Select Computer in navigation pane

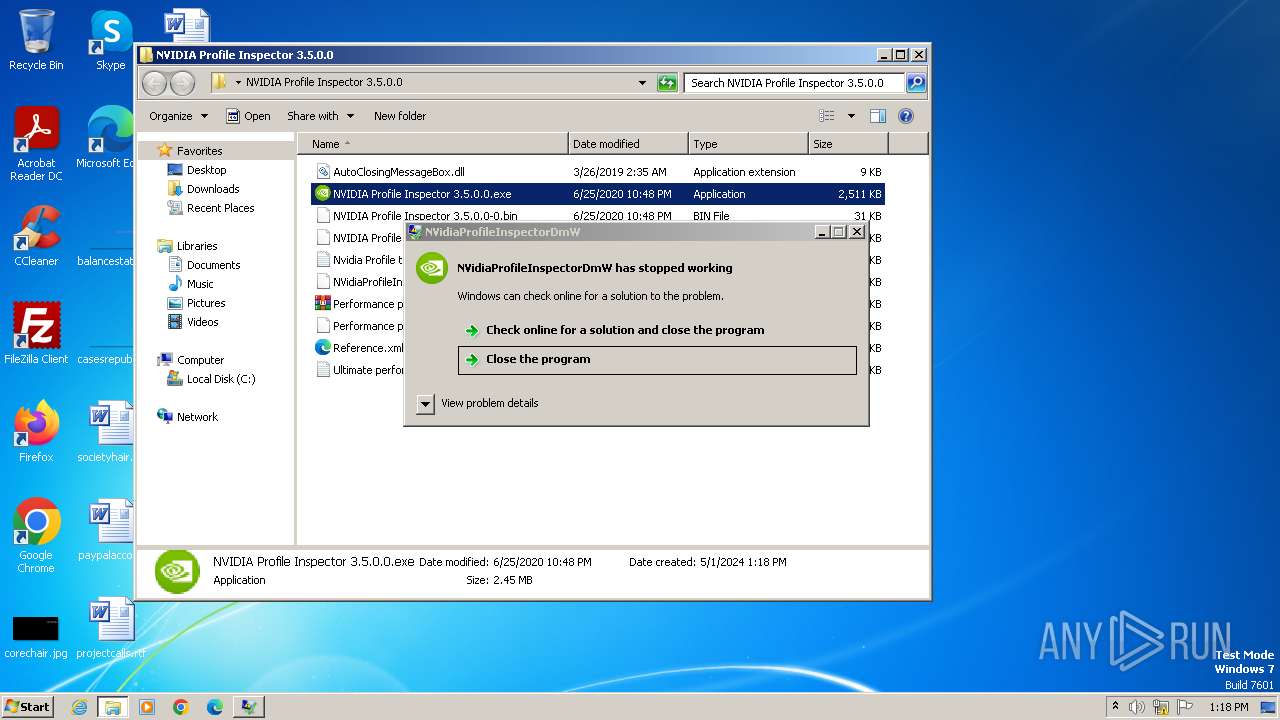point(200,360)
